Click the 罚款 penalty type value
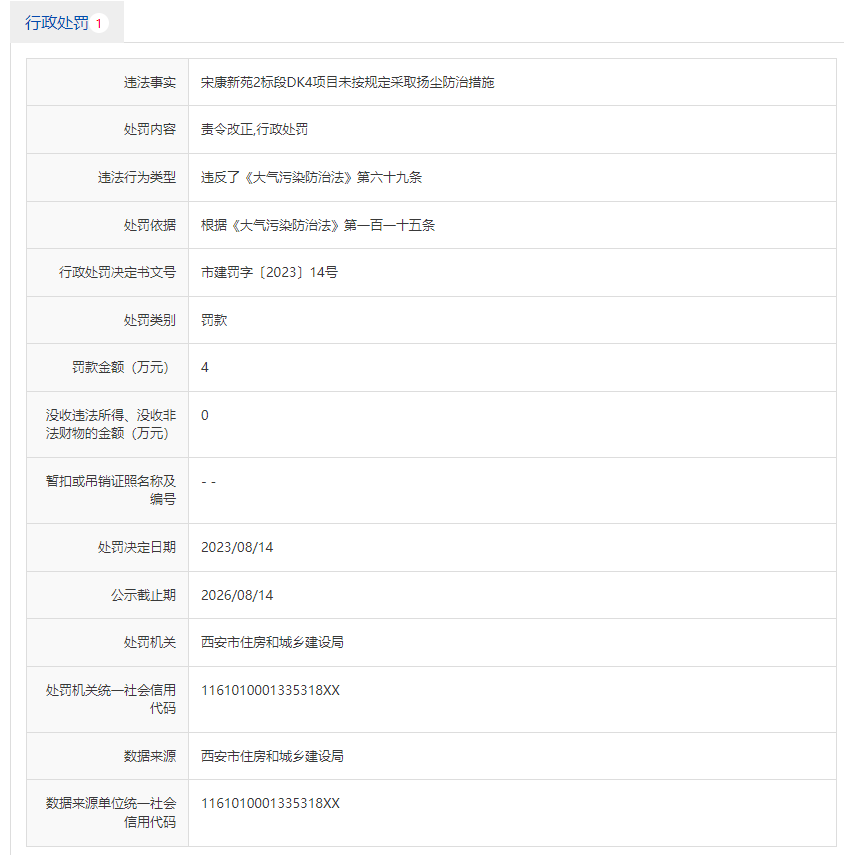Viewport: 844px width, 855px height. pyautogui.click(x=214, y=320)
